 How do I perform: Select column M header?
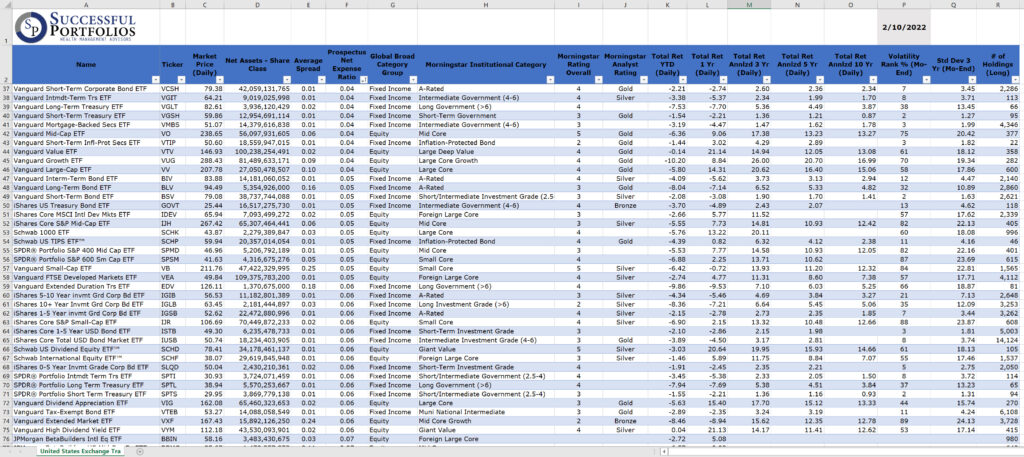click(x=748, y=4)
